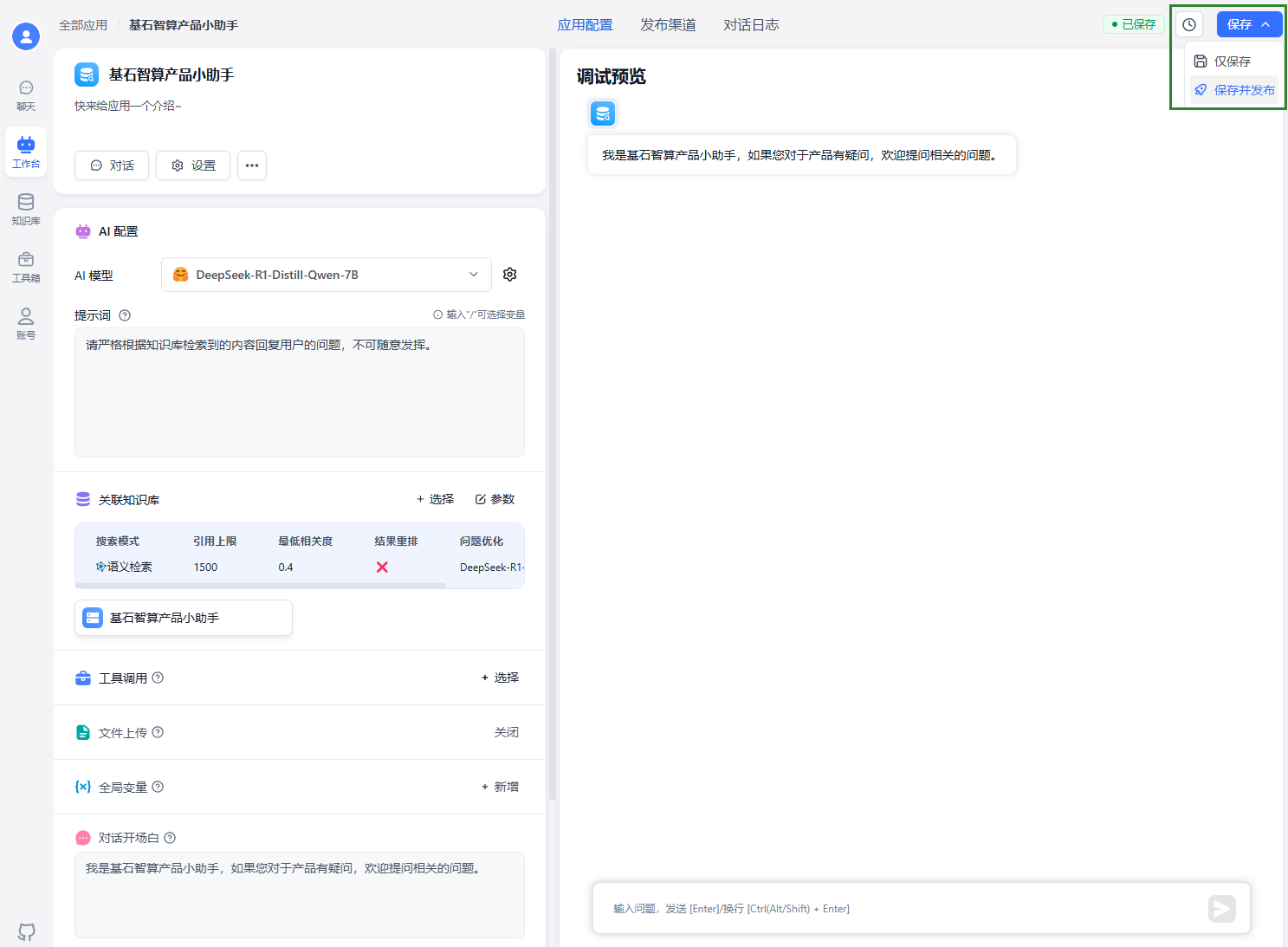
Task: Click 选择 next to 工具调用
Action: 500,678
